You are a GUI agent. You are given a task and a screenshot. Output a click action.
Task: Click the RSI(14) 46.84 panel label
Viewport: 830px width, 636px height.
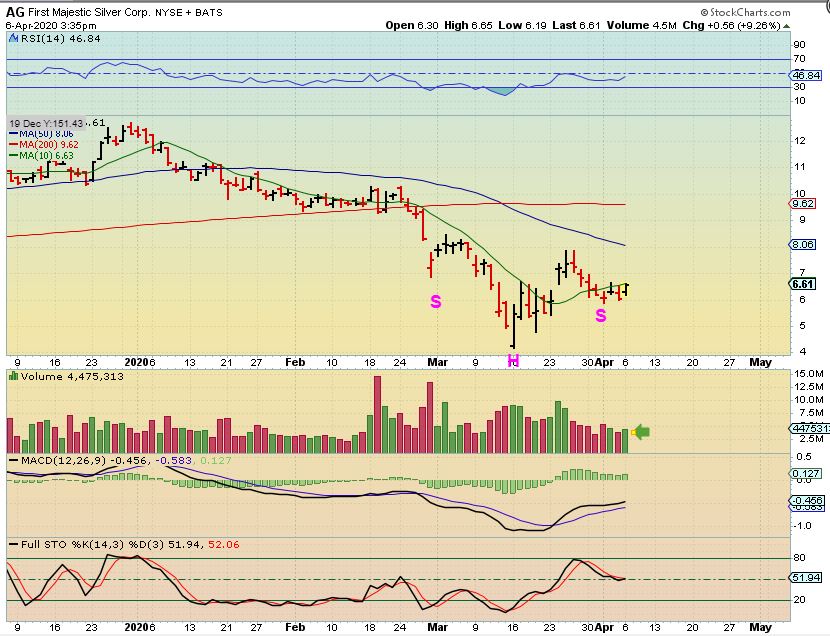[60, 39]
